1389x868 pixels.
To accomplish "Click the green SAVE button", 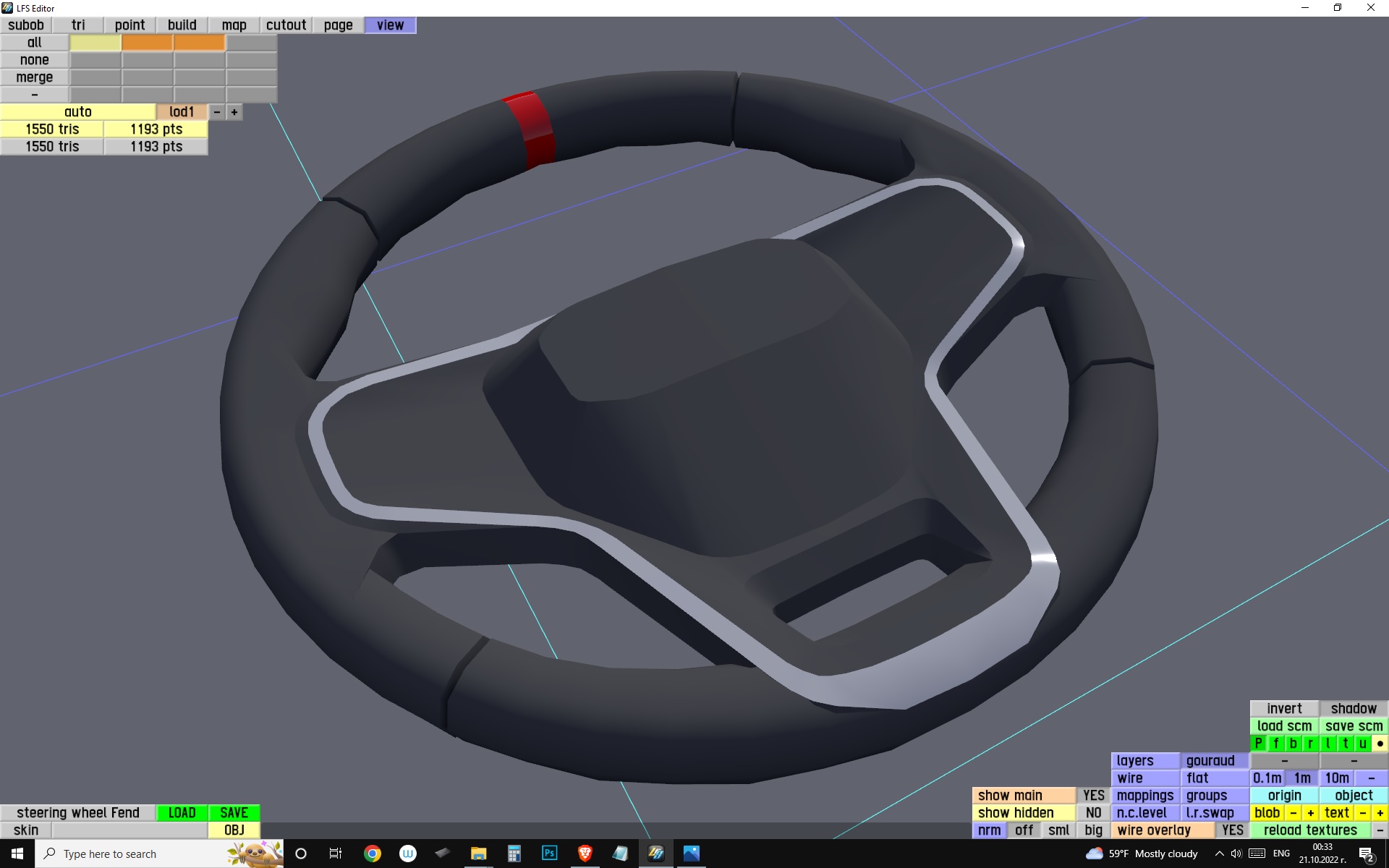I will [234, 812].
